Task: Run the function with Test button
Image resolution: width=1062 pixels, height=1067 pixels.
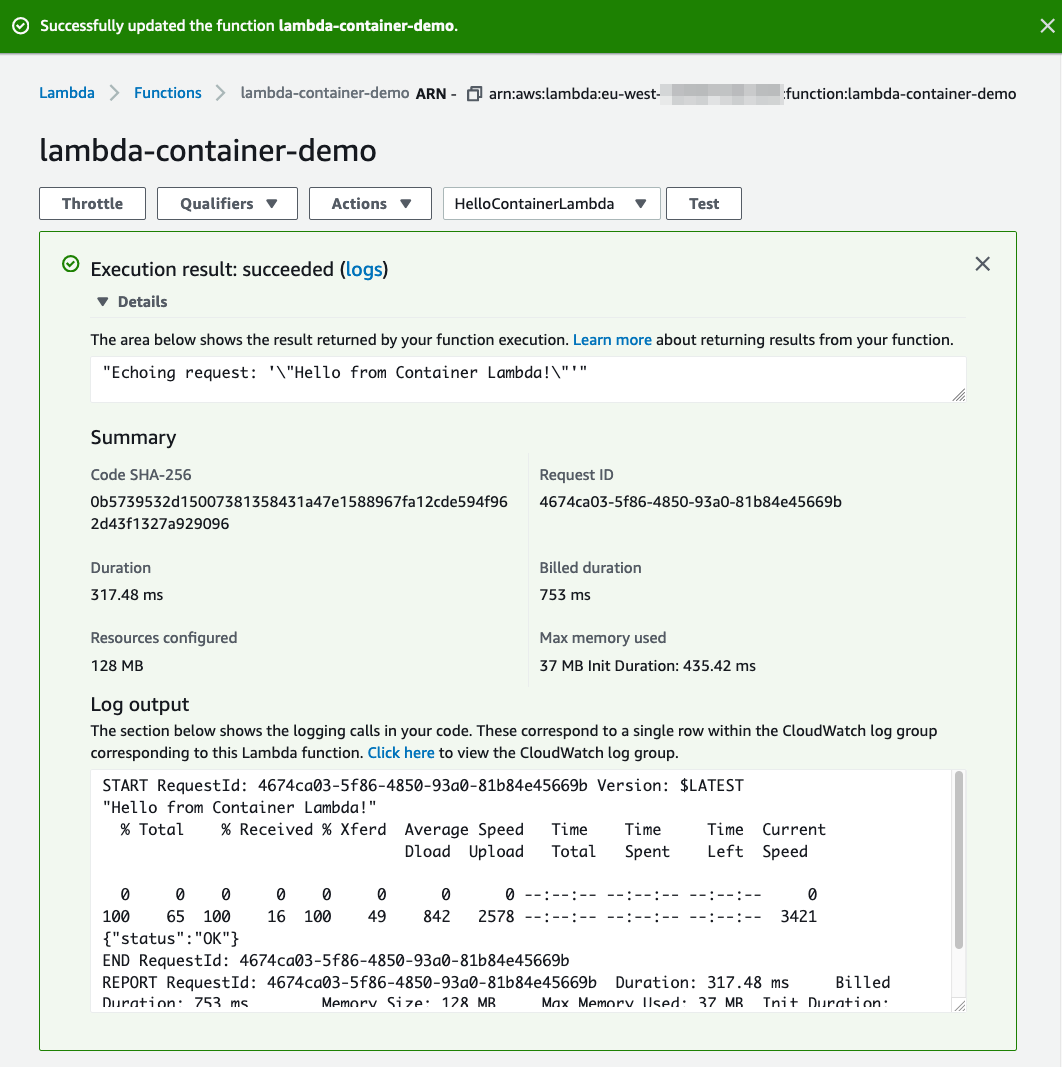Action: click(703, 203)
